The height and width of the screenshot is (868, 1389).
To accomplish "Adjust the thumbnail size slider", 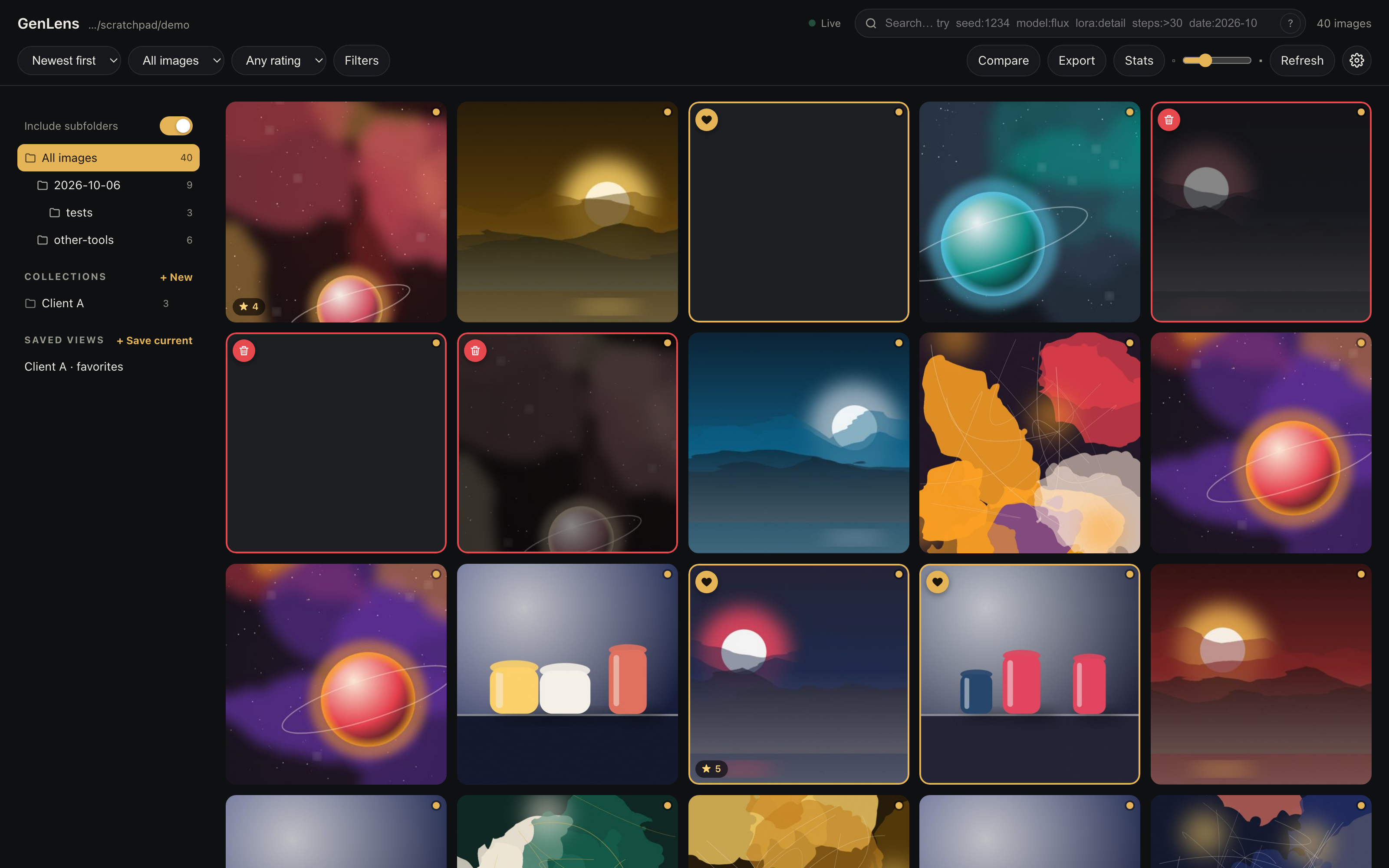I will tap(1217, 60).
